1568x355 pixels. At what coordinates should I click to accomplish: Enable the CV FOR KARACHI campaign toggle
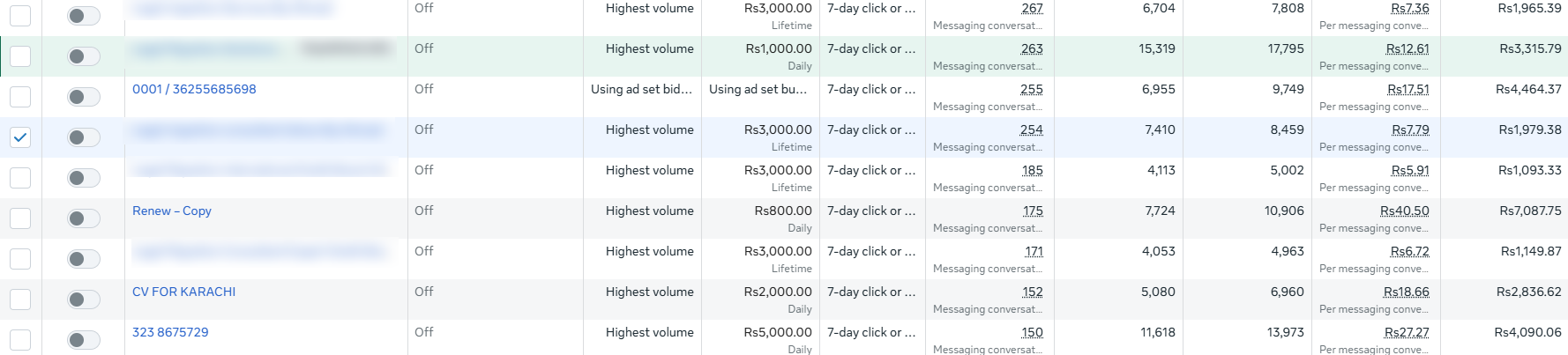(84, 300)
